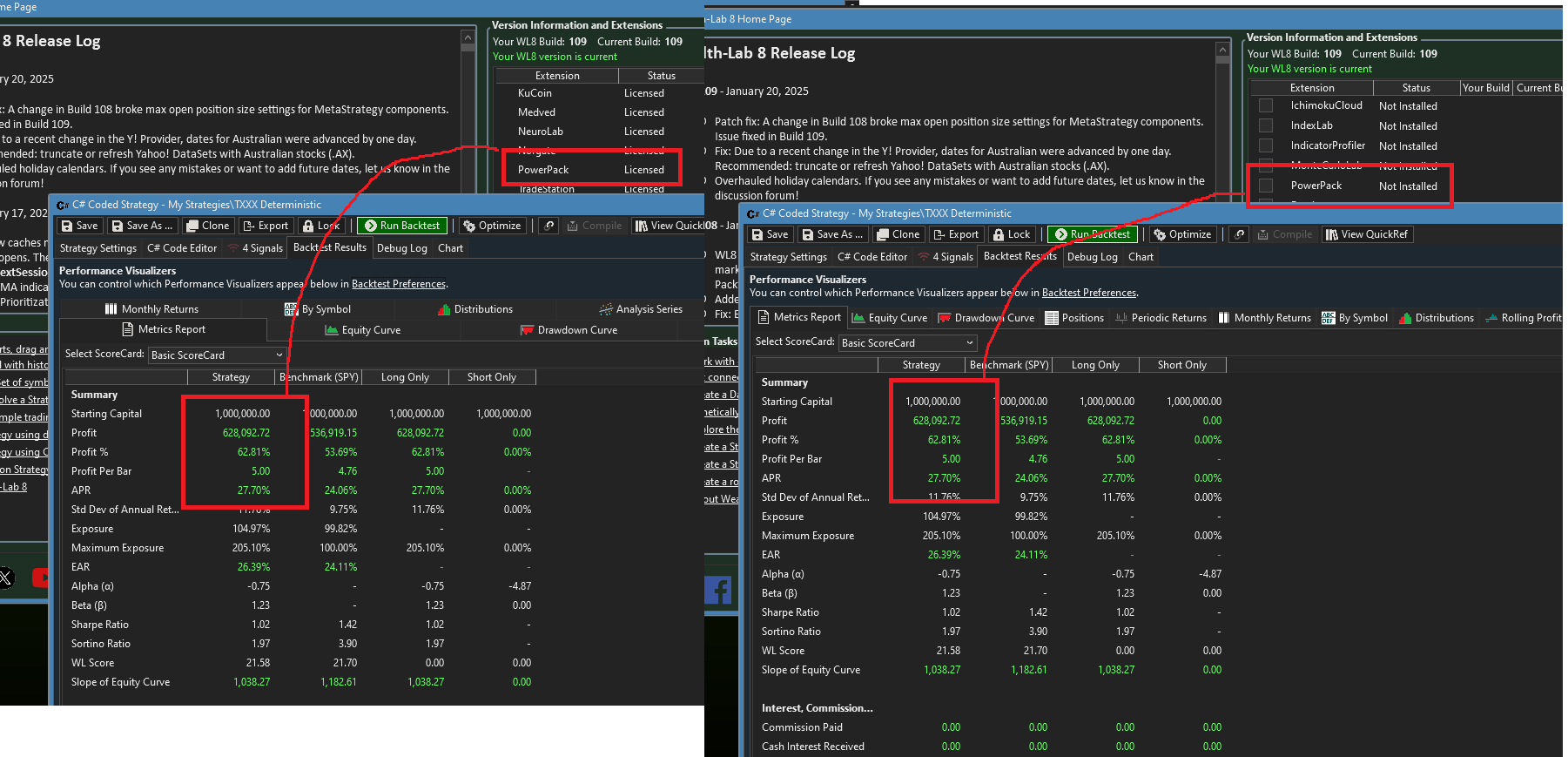This screenshot has width=1568, height=757.
Task: Click the Cash Interest Received label in the right window
Action: [813, 747]
